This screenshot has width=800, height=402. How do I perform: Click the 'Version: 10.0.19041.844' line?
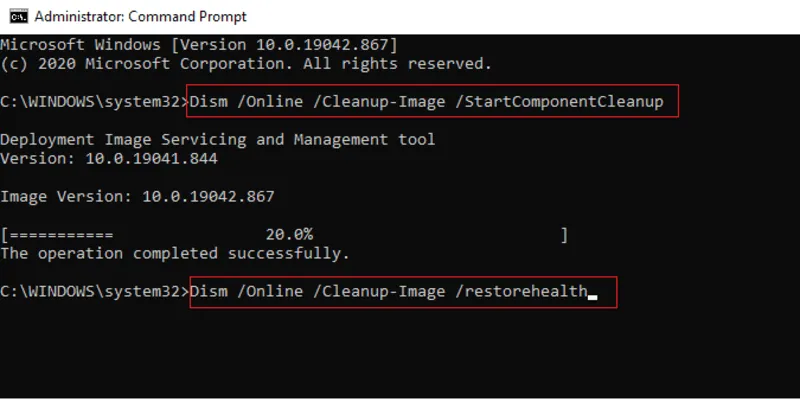109,159
